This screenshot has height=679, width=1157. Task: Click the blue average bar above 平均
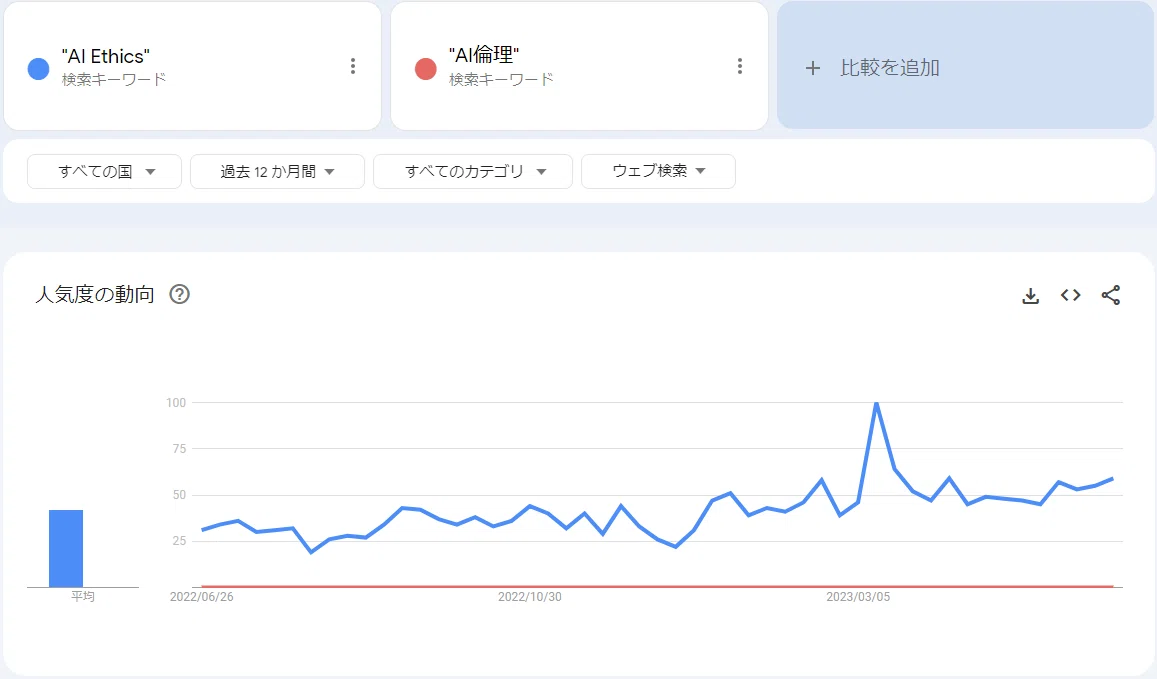click(66, 548)
